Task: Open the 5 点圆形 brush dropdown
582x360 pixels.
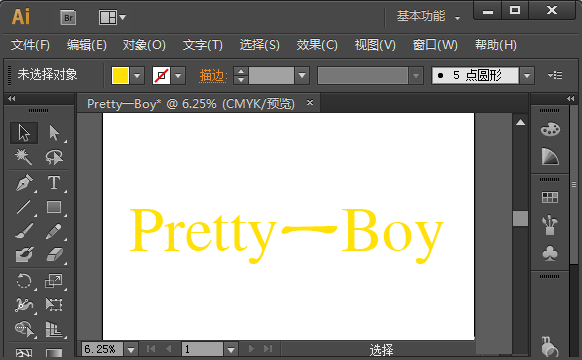Action: (527, 76)
